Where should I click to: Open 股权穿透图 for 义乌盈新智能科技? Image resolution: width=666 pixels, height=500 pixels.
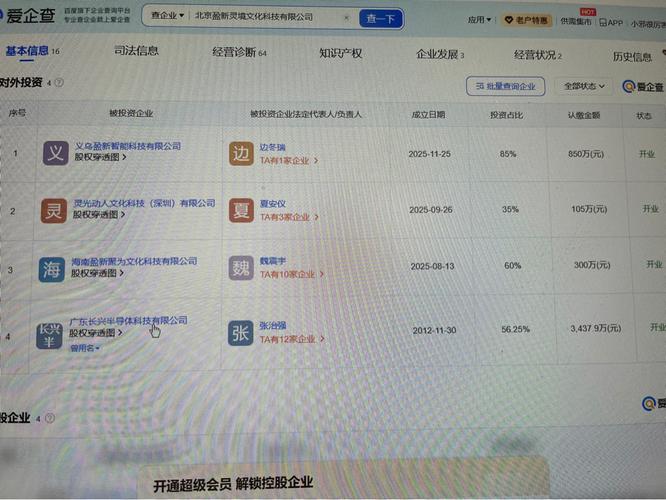click(x=100, y=157)
